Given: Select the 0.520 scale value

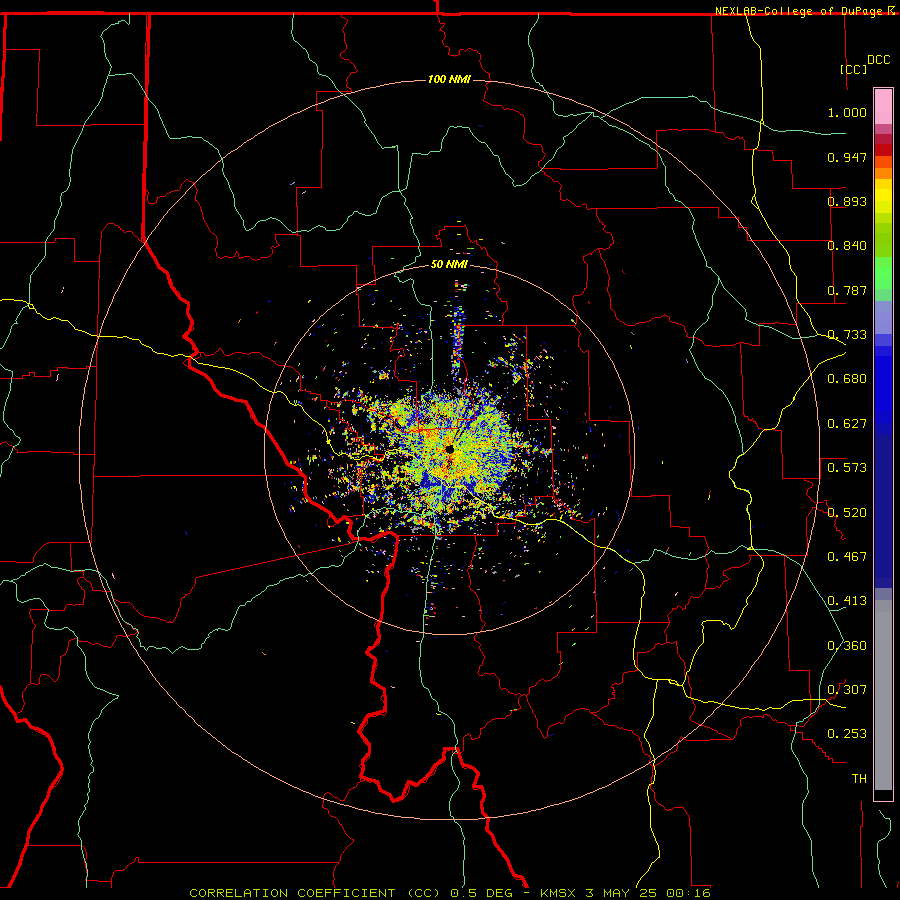Looking at the screenshot, I should [847, 513].
